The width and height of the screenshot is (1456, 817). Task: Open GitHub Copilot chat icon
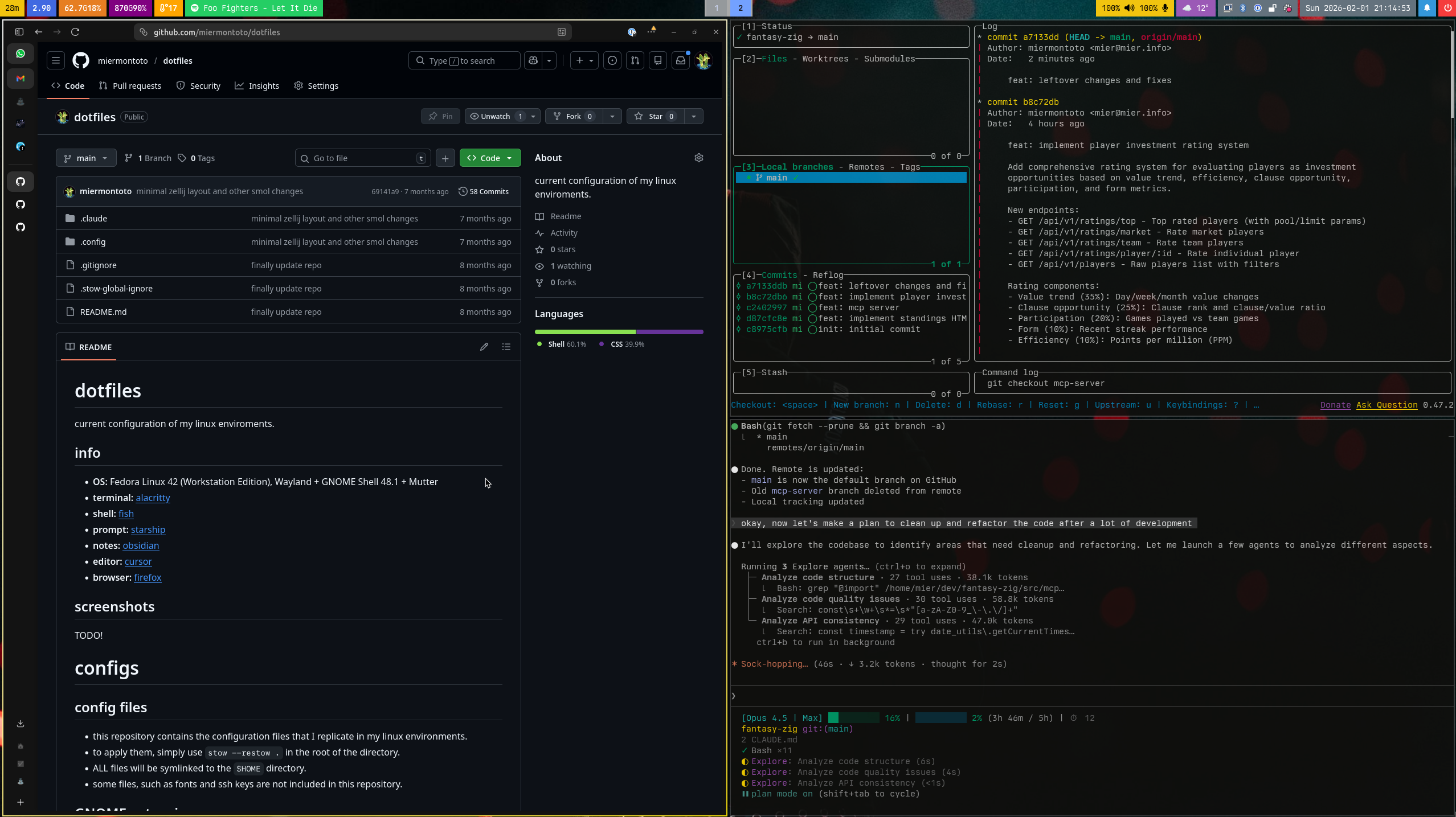pos(533,60)
